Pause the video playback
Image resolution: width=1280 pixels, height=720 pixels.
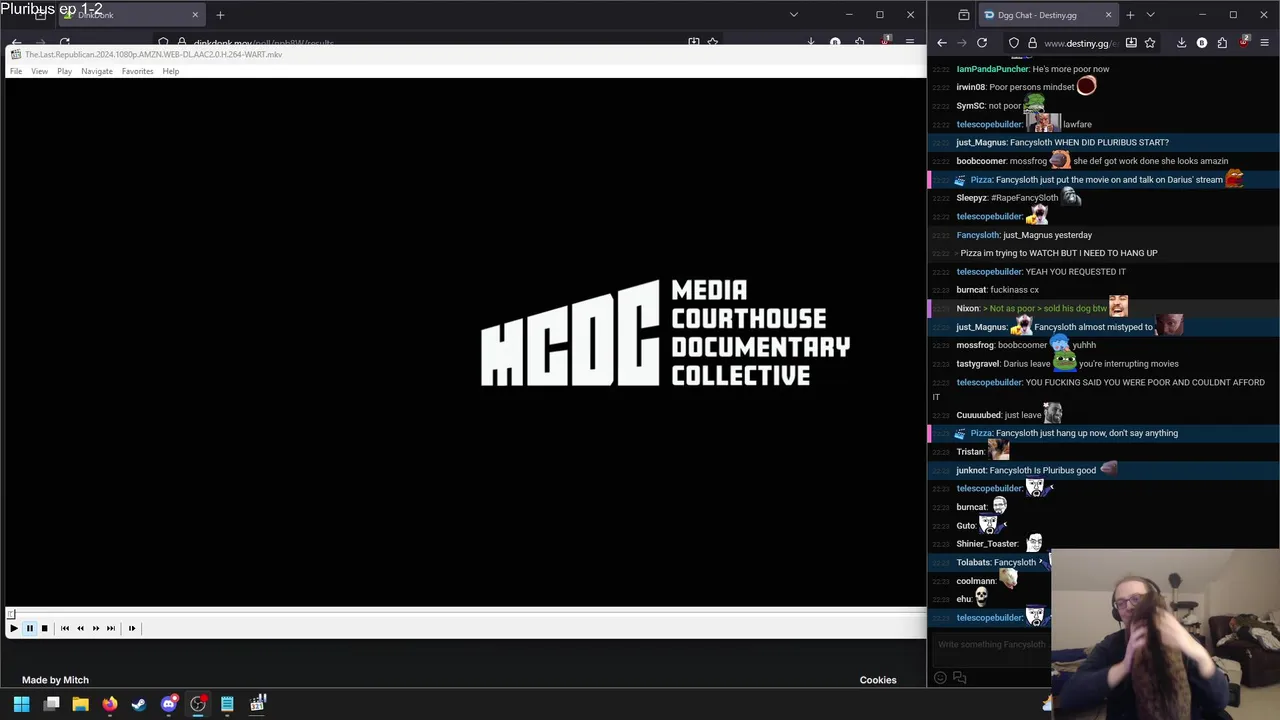pos(29,628)
